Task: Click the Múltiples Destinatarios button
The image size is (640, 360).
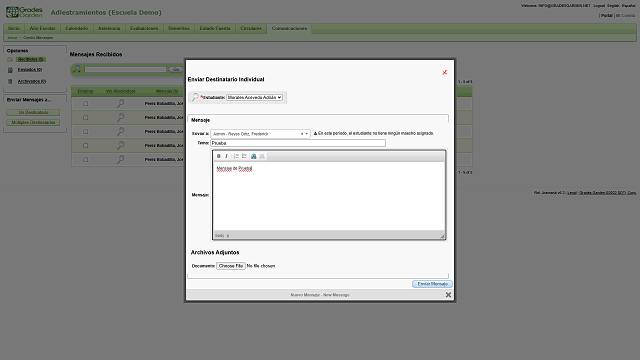Action: pos(33,122)
